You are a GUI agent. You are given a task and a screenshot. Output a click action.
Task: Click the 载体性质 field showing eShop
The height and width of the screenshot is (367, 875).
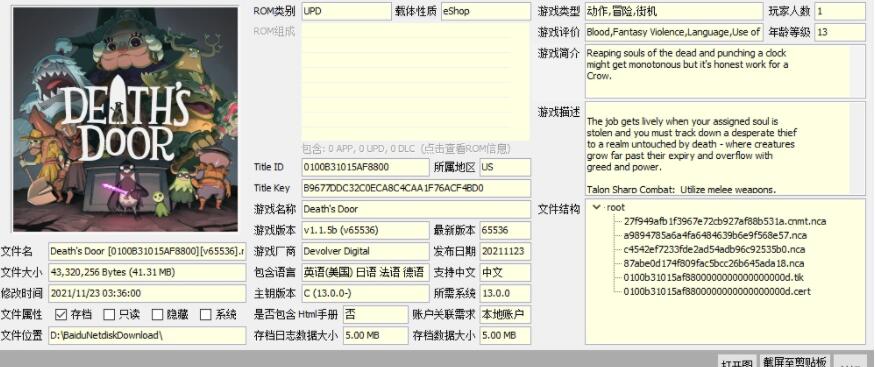[x=485, y=11]
